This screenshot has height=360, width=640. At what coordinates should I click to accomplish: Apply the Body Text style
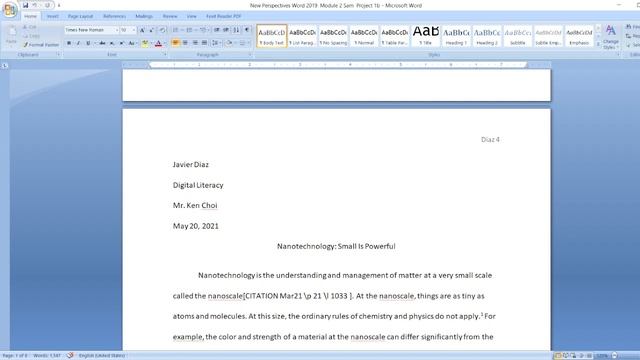coord(272,36)
